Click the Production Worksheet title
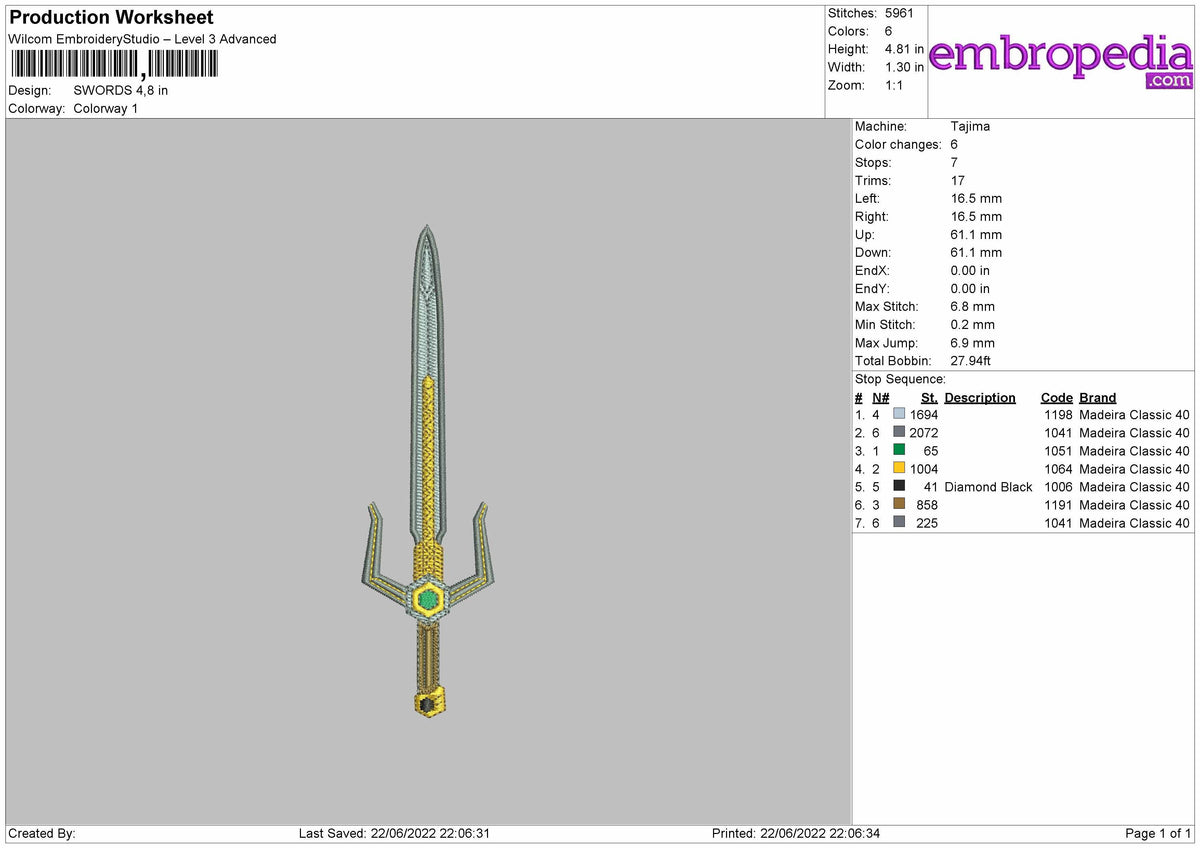The width and height of the screenshot is (1200, 848). coord(110,17)
